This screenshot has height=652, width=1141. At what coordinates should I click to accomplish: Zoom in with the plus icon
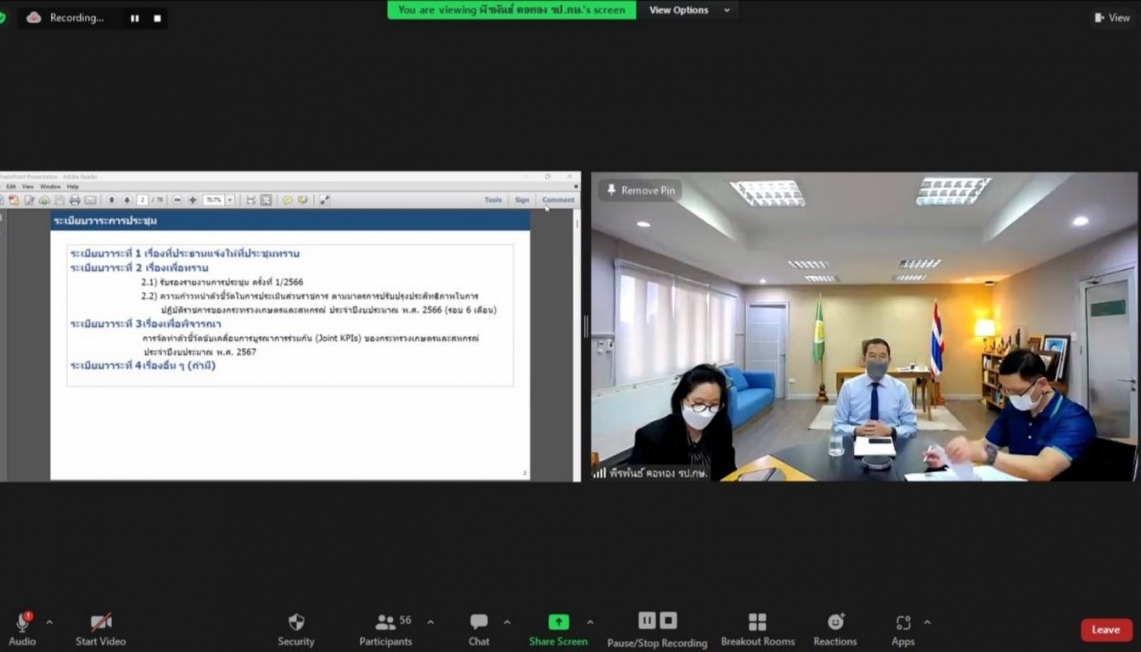193,200
